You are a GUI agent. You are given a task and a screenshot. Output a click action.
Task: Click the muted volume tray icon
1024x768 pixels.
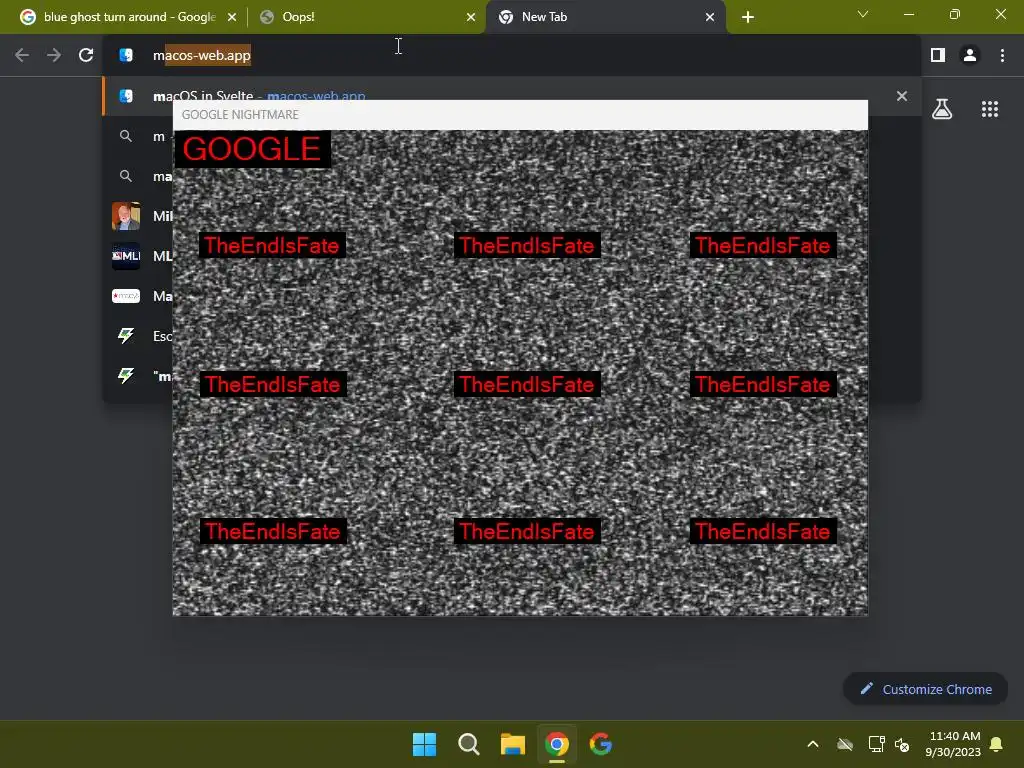[x=902, y=744]
